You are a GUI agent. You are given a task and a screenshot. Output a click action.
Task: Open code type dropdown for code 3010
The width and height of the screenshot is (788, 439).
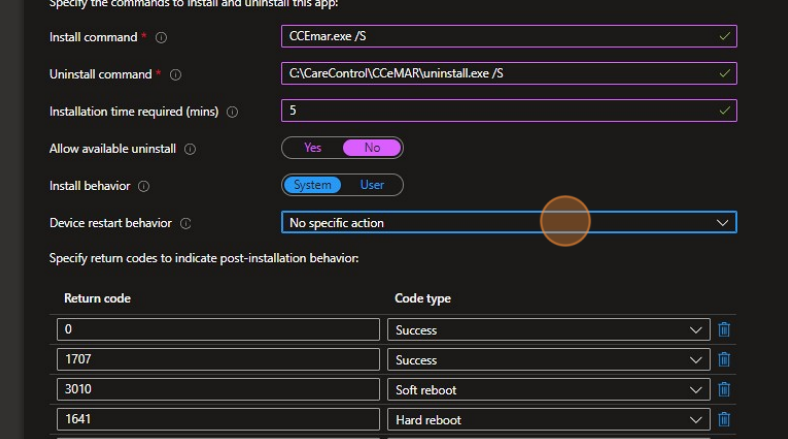pos(548,390)
